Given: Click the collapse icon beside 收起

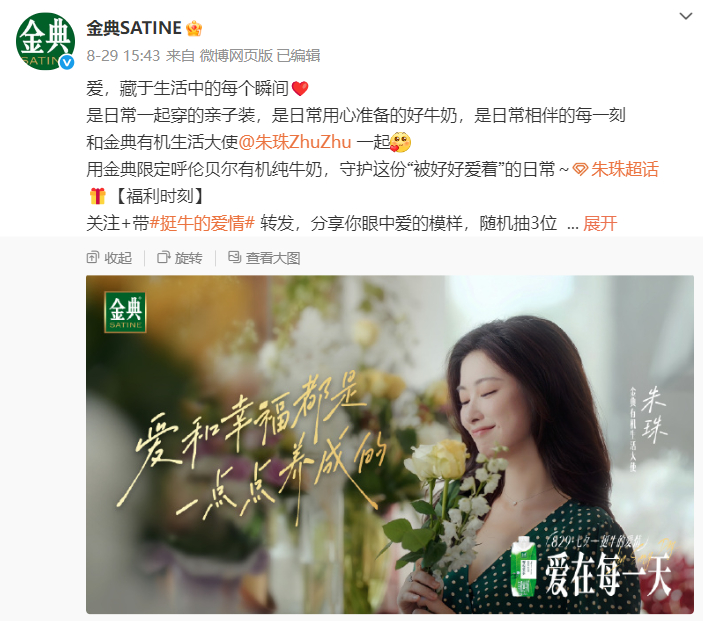Looking at the screenshot, I should tap(92, 257).
